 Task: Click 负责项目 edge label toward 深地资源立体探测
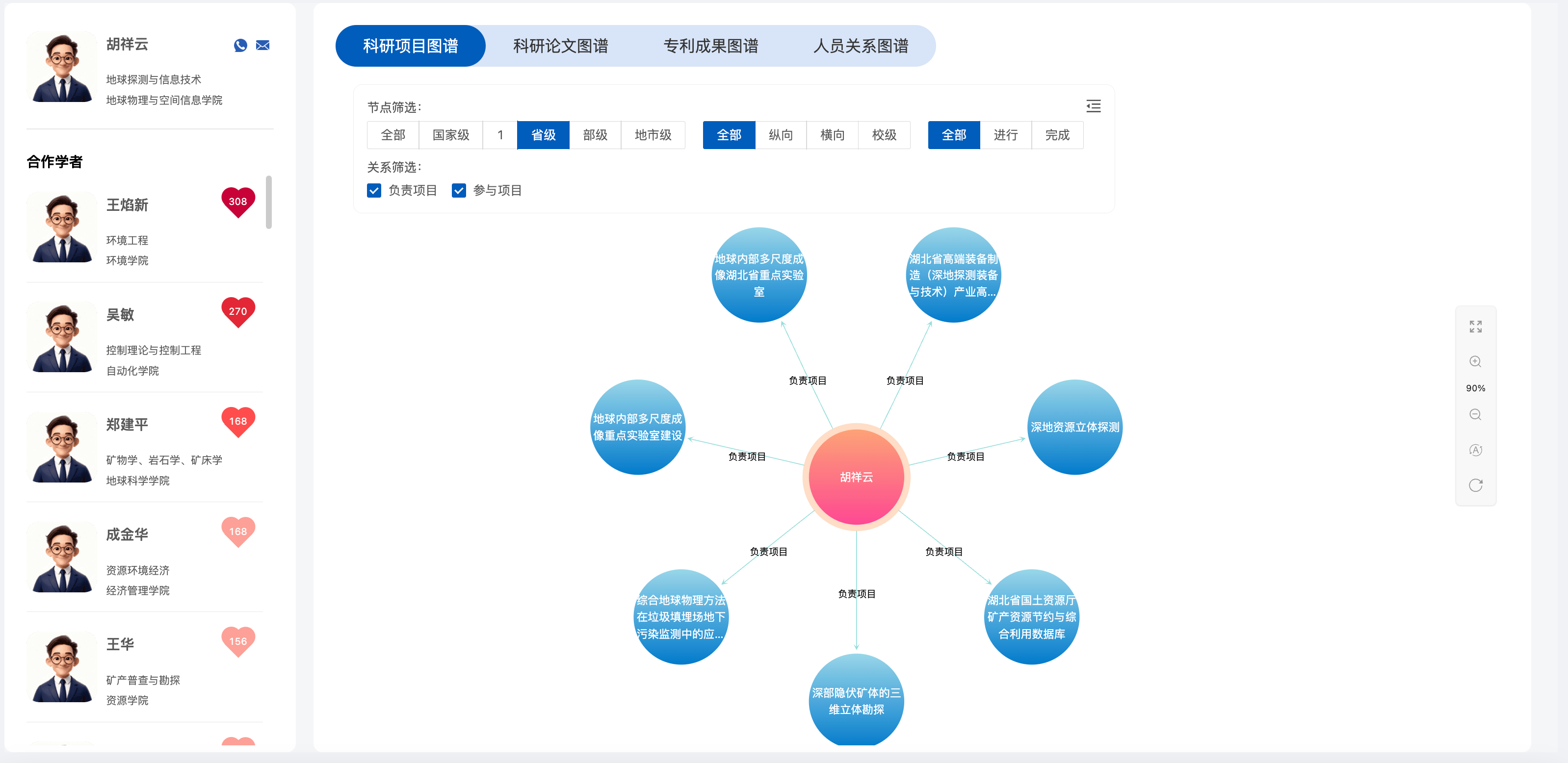[x=966, y=457]
